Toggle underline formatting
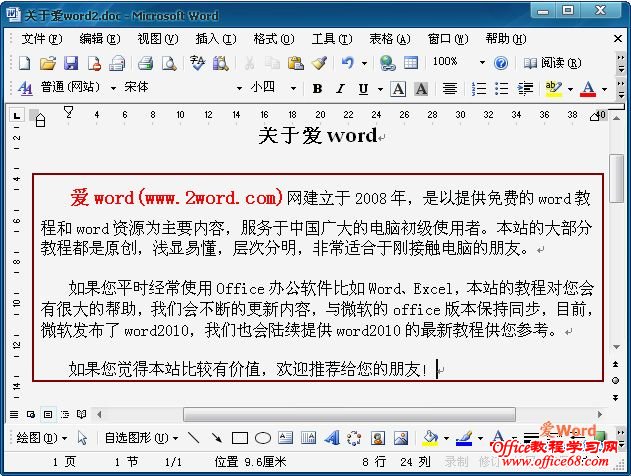 tap(363, 89)
